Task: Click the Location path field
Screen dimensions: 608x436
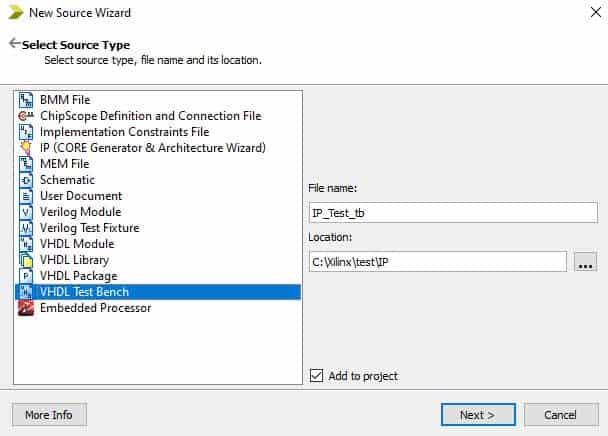Action: point(438,262)
